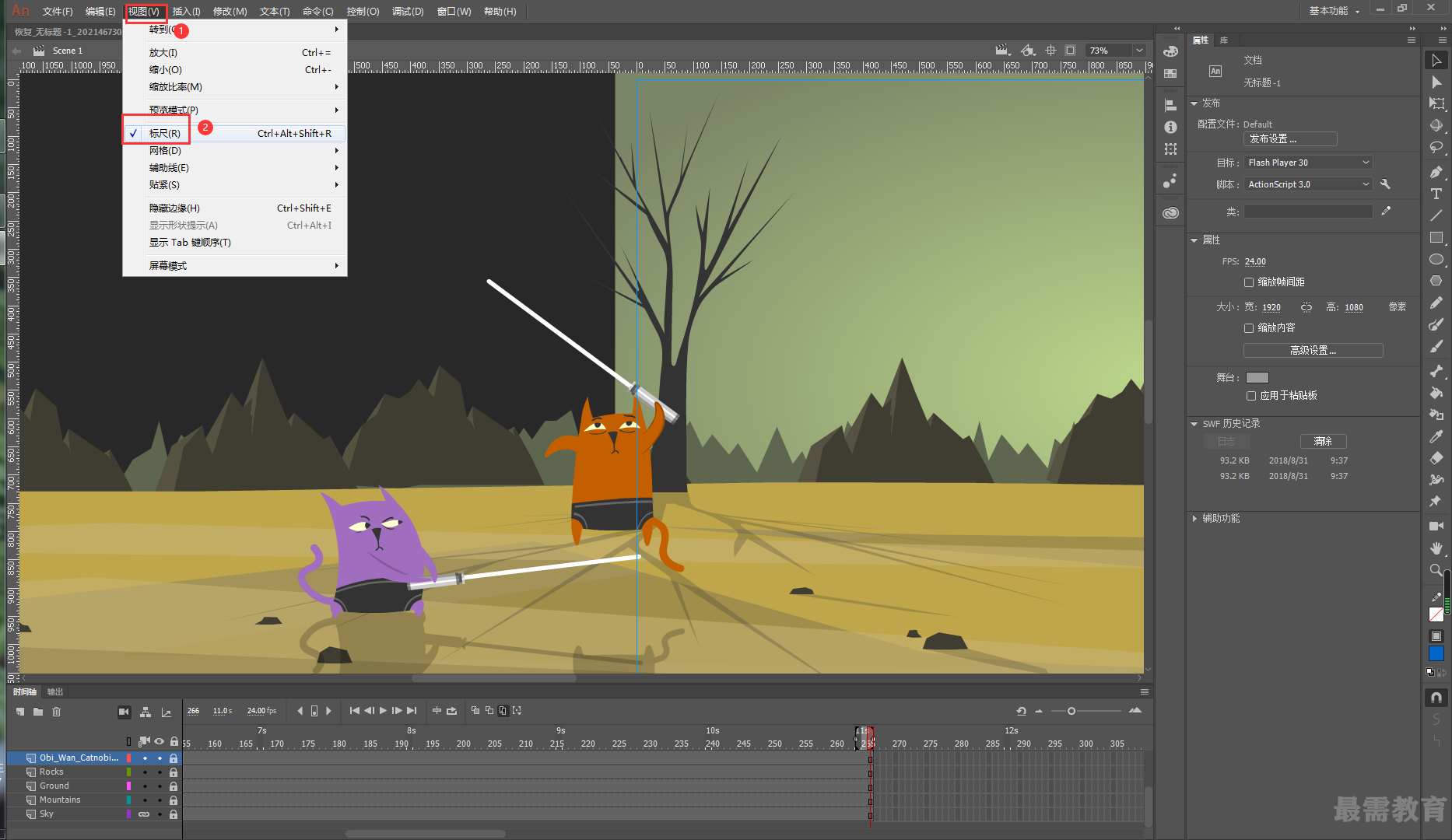The height and width of the screenshot is (840, 1452).
Task: Go to the first frame button
Action: pos(354,710)
